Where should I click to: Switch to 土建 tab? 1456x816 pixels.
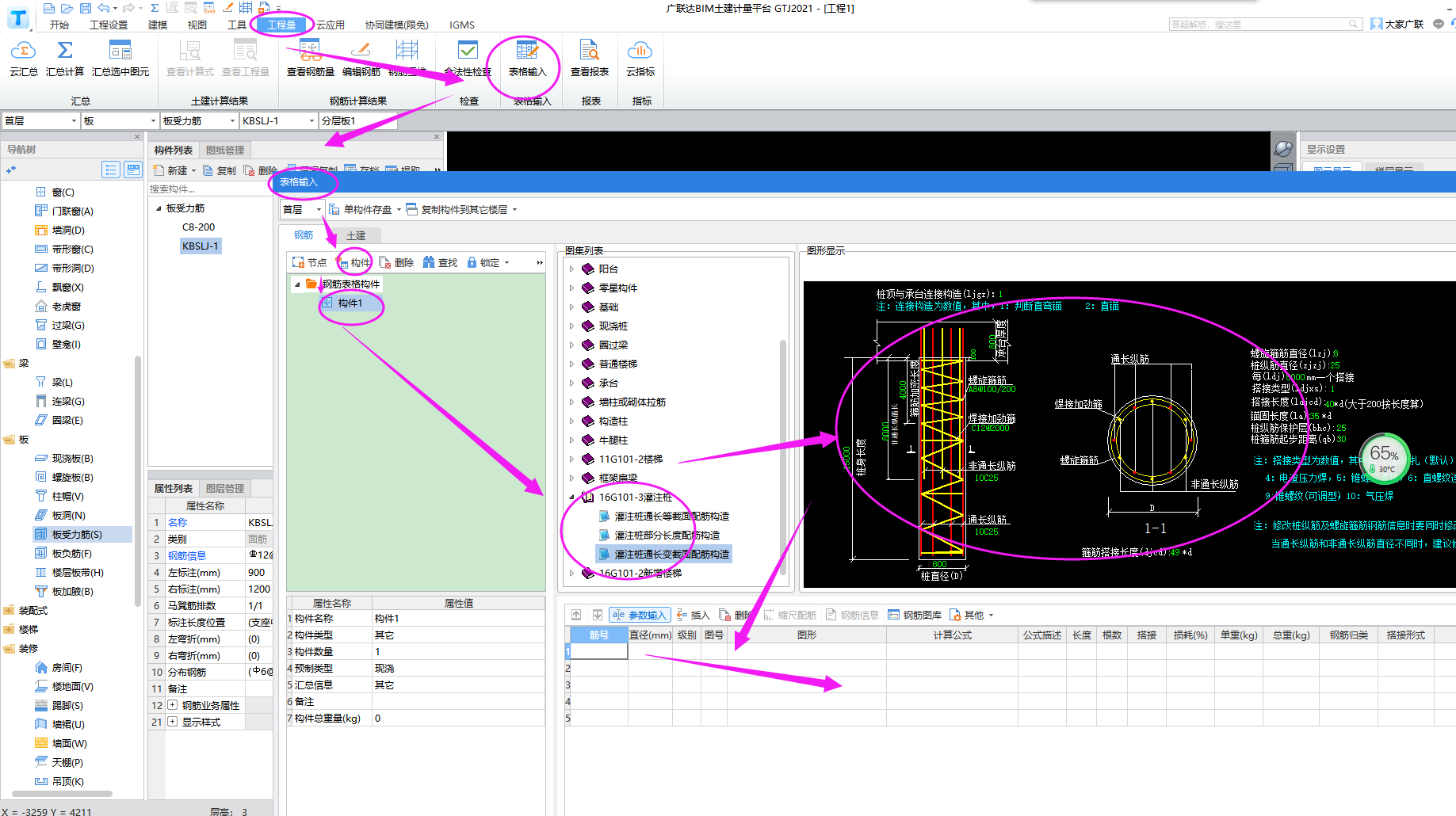356,235
